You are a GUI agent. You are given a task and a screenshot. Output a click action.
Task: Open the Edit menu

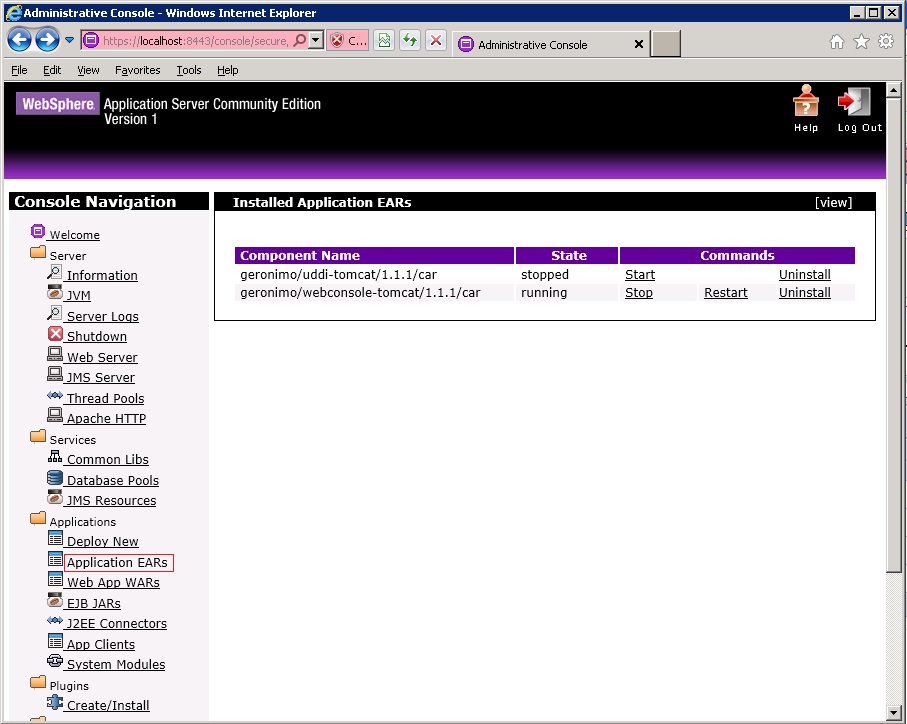pos(52,70)
